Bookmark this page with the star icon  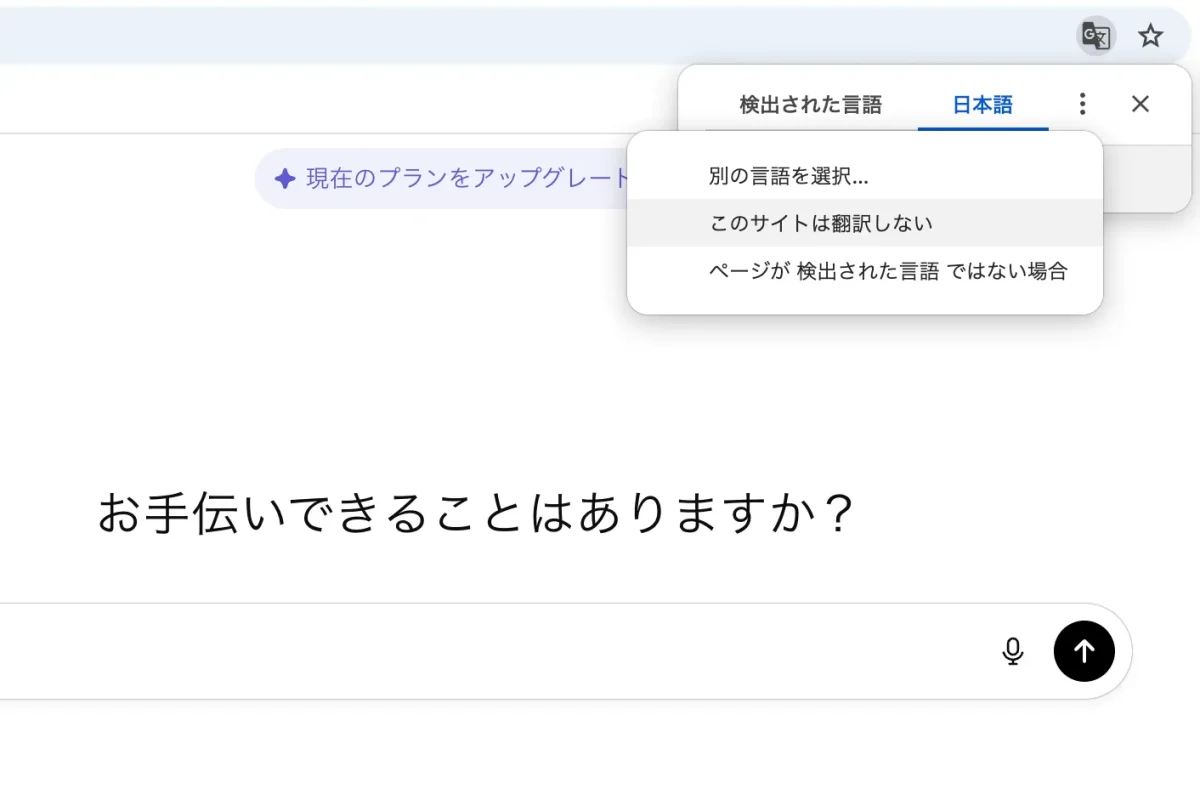coord(1151,37)
